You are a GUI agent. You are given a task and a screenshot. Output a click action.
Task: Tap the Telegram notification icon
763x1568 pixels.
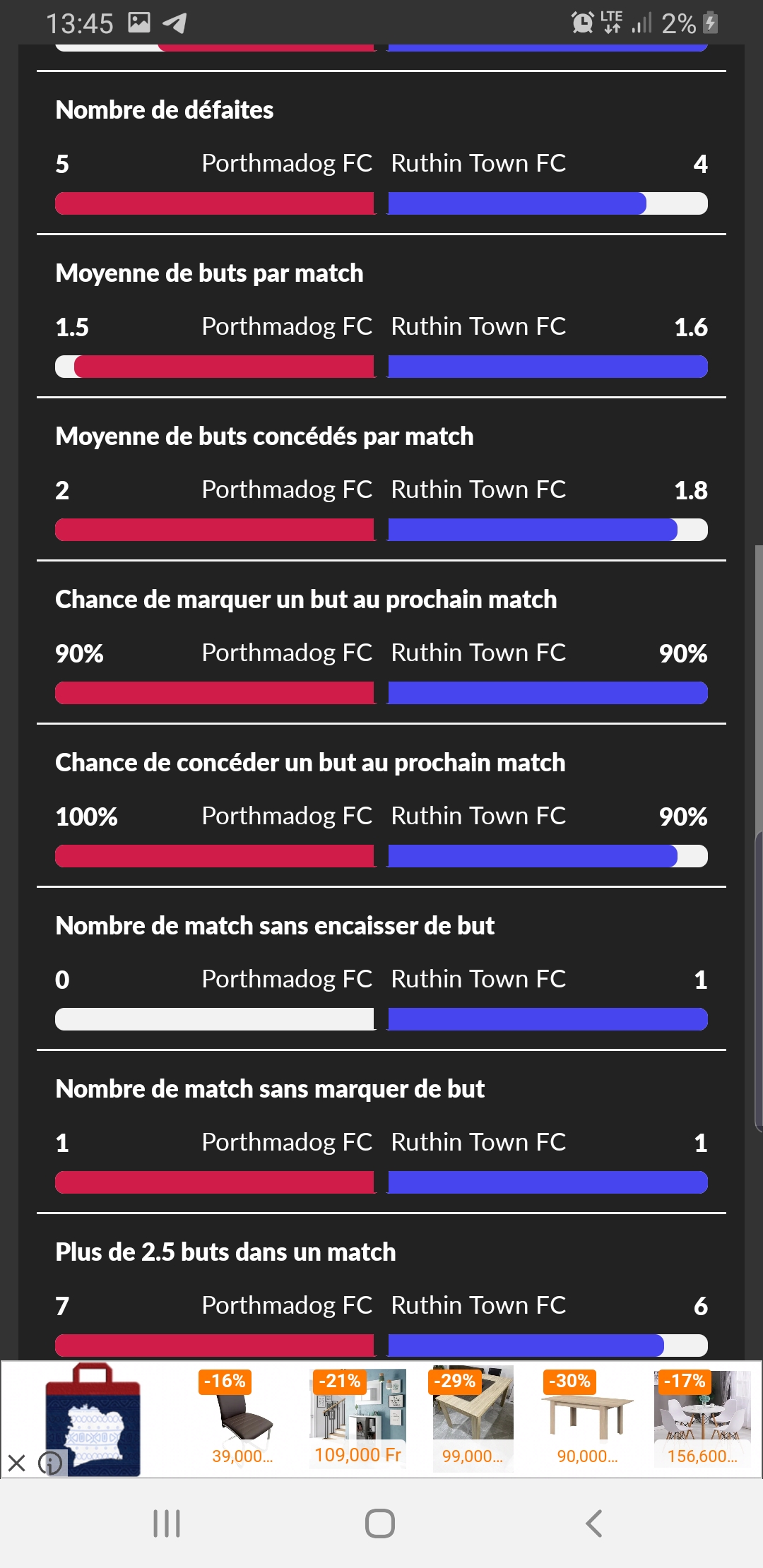click(175, 23)
